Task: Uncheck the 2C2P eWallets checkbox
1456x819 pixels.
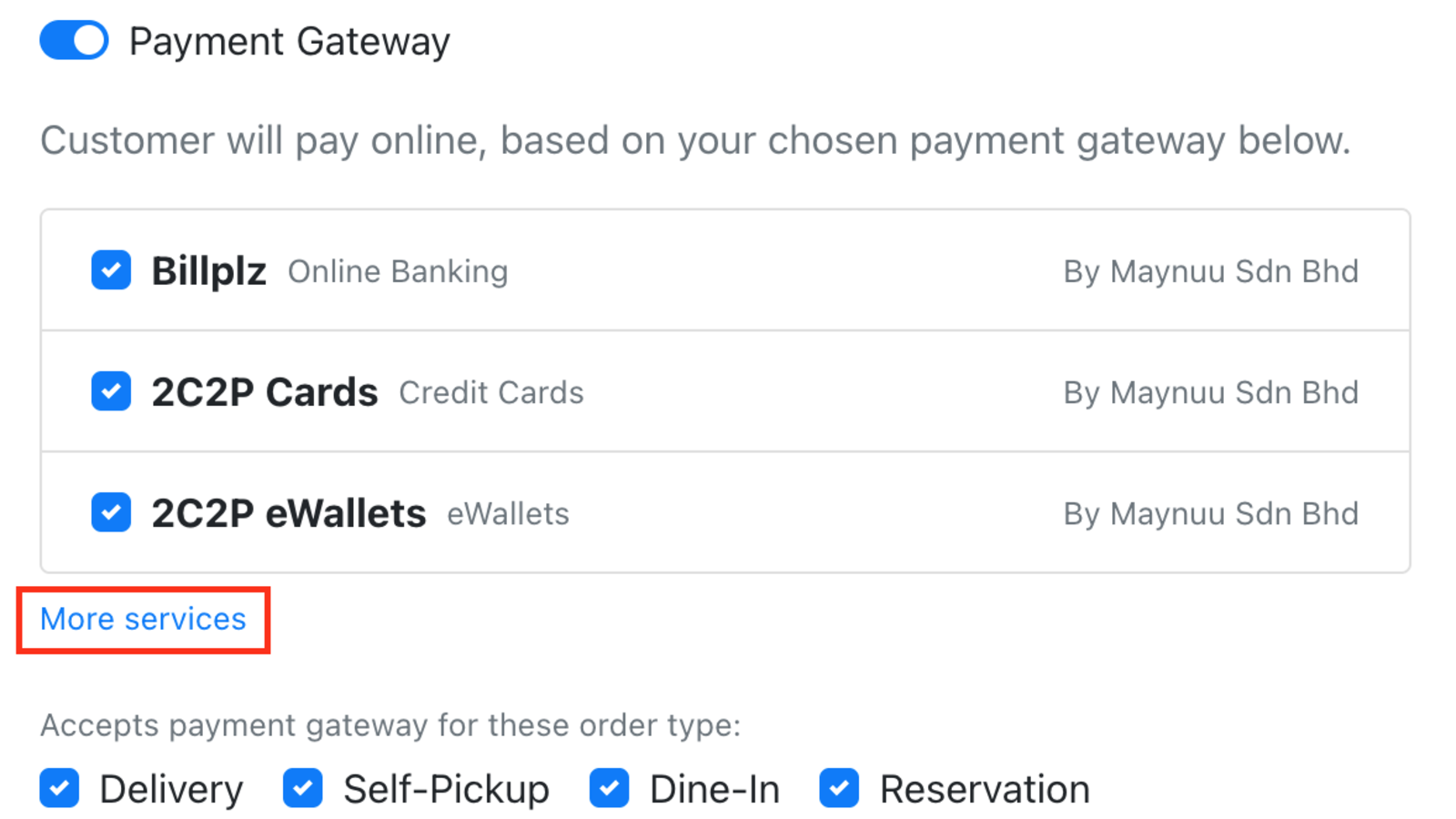Action: pos(111,512)
